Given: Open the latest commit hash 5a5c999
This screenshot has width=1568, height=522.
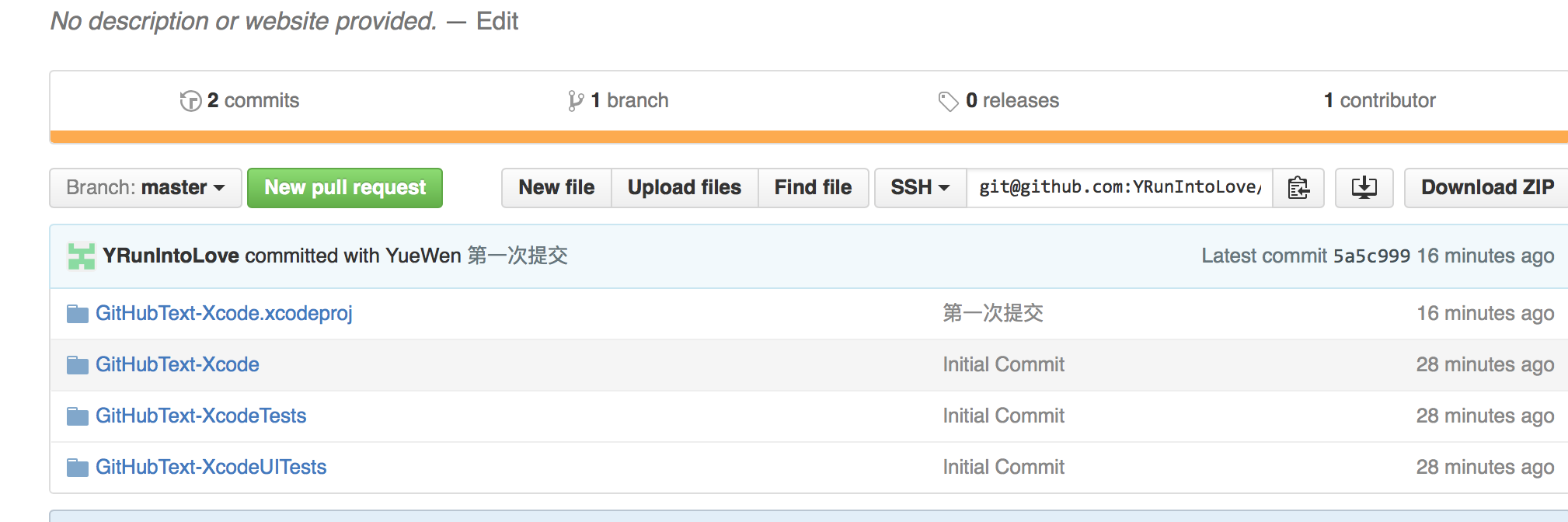Looking at the screenshot, I should click(1371, 256).
